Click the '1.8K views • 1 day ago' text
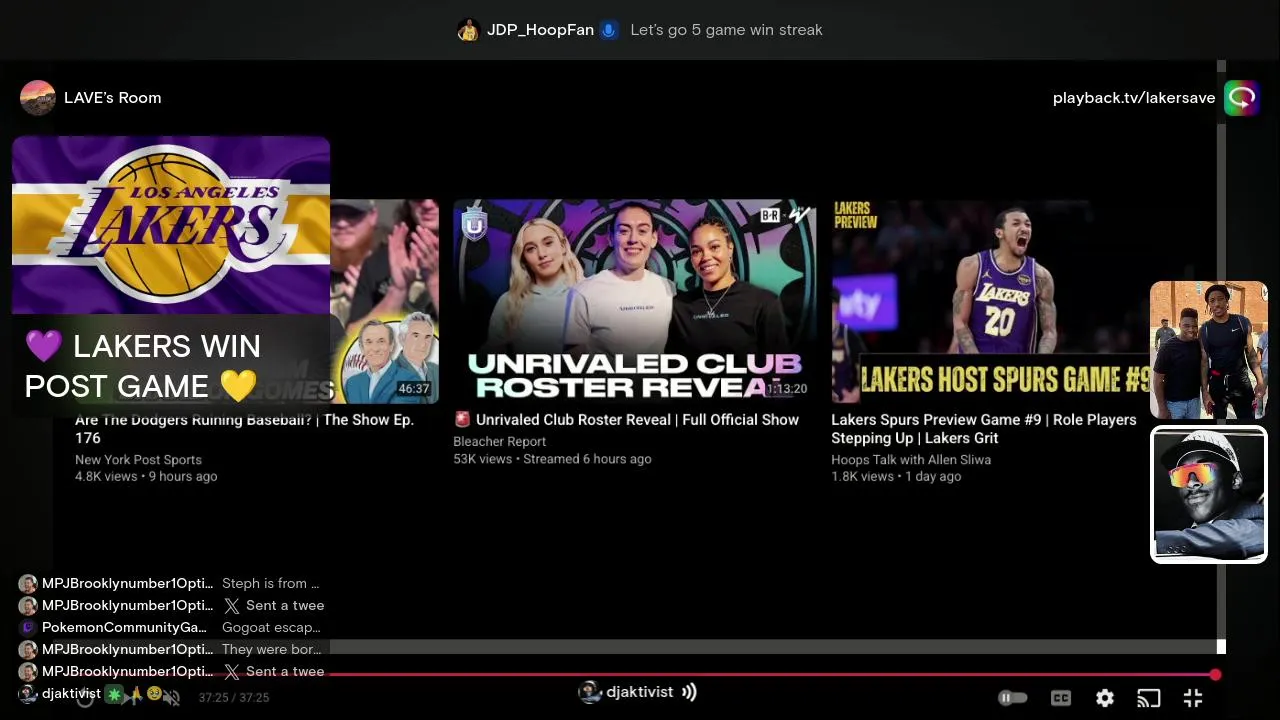The height and width of the screenshot is (720, 1280). point(896,477)
